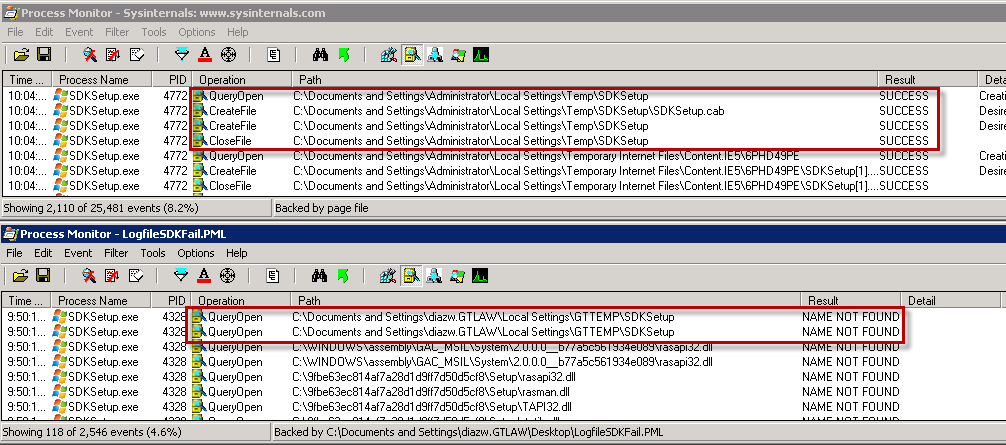Toggle Show Network Activity in upper toolbar
The width and height of the screenshot is (1006, 445).
click(435, 54)
